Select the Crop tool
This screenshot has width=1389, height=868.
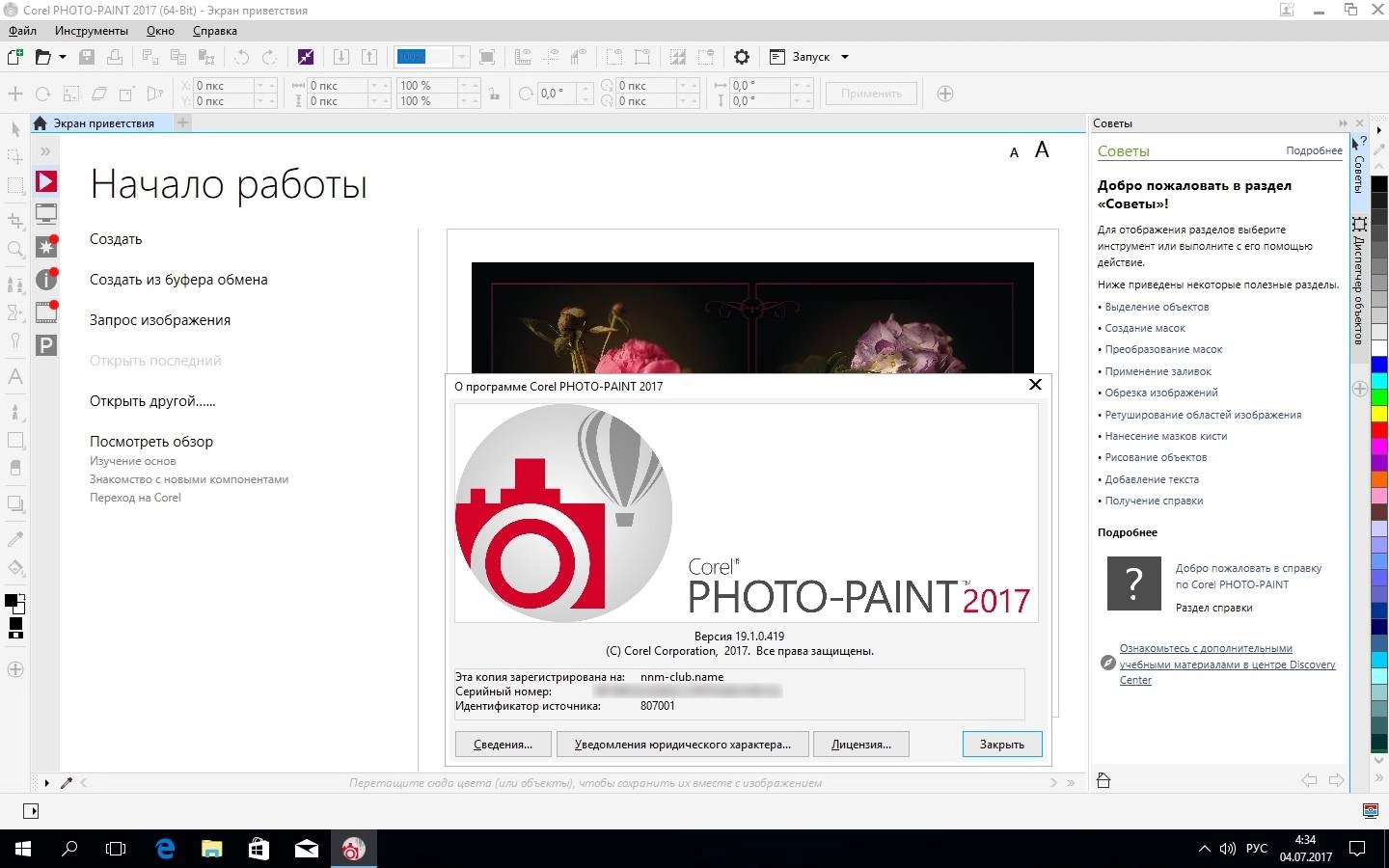(x=15, y=220)
